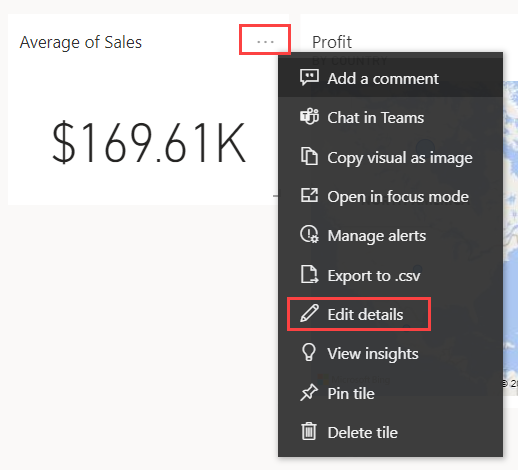Click the pushpin icon

tap(309, 392)
